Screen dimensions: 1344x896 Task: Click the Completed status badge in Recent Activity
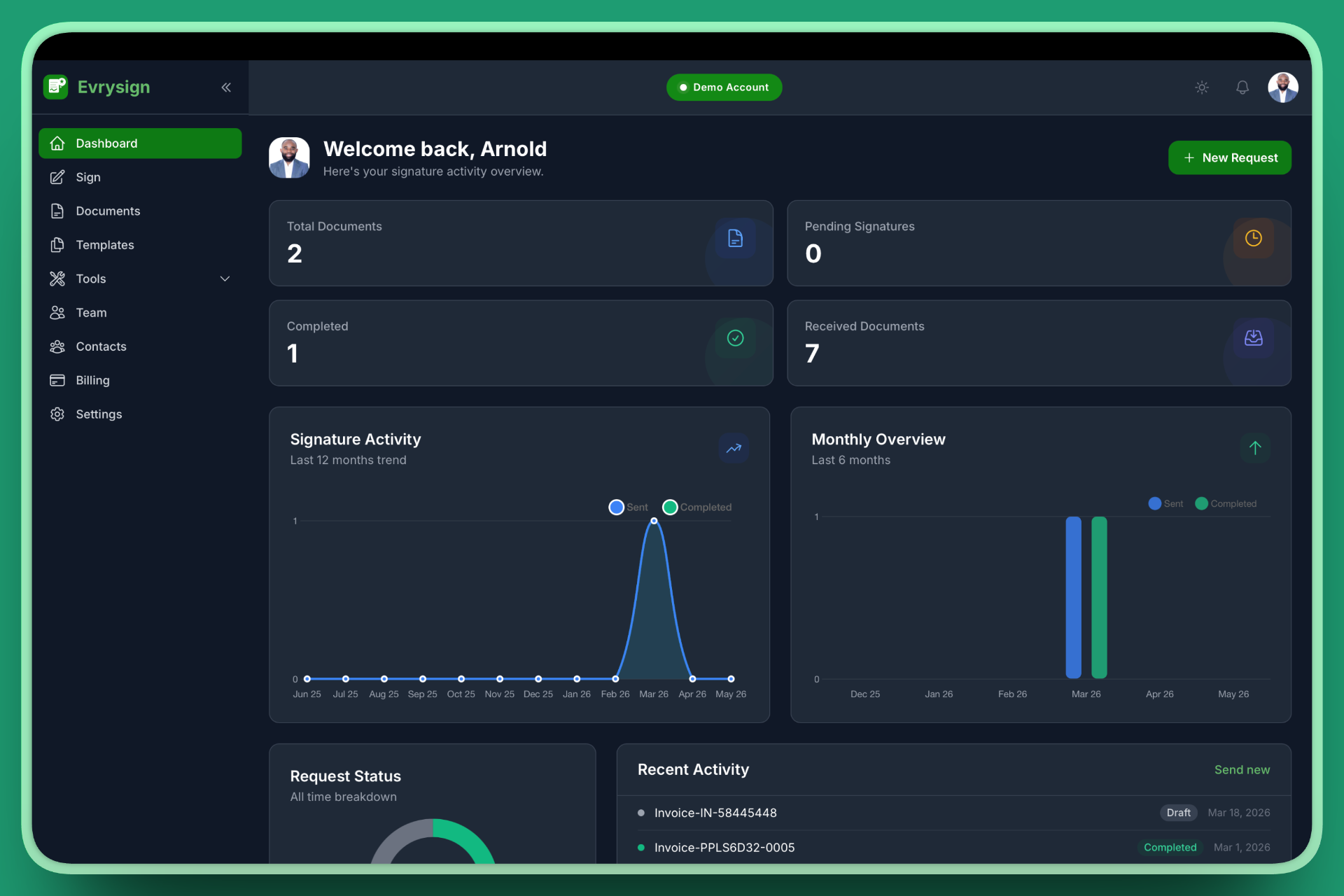pyautogui.click(x=1170, y=847)
